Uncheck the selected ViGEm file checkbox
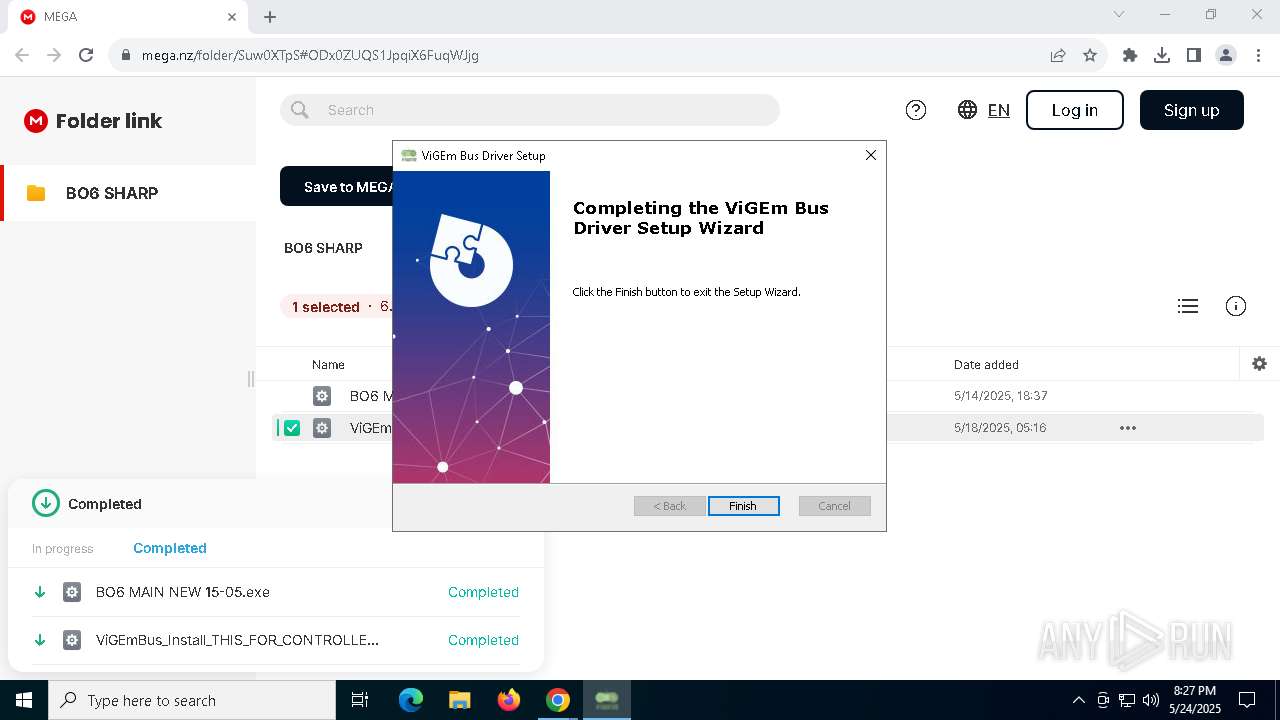Image resolution: width=1280 pixels, height=720 pixels. [x=292, y=428]
